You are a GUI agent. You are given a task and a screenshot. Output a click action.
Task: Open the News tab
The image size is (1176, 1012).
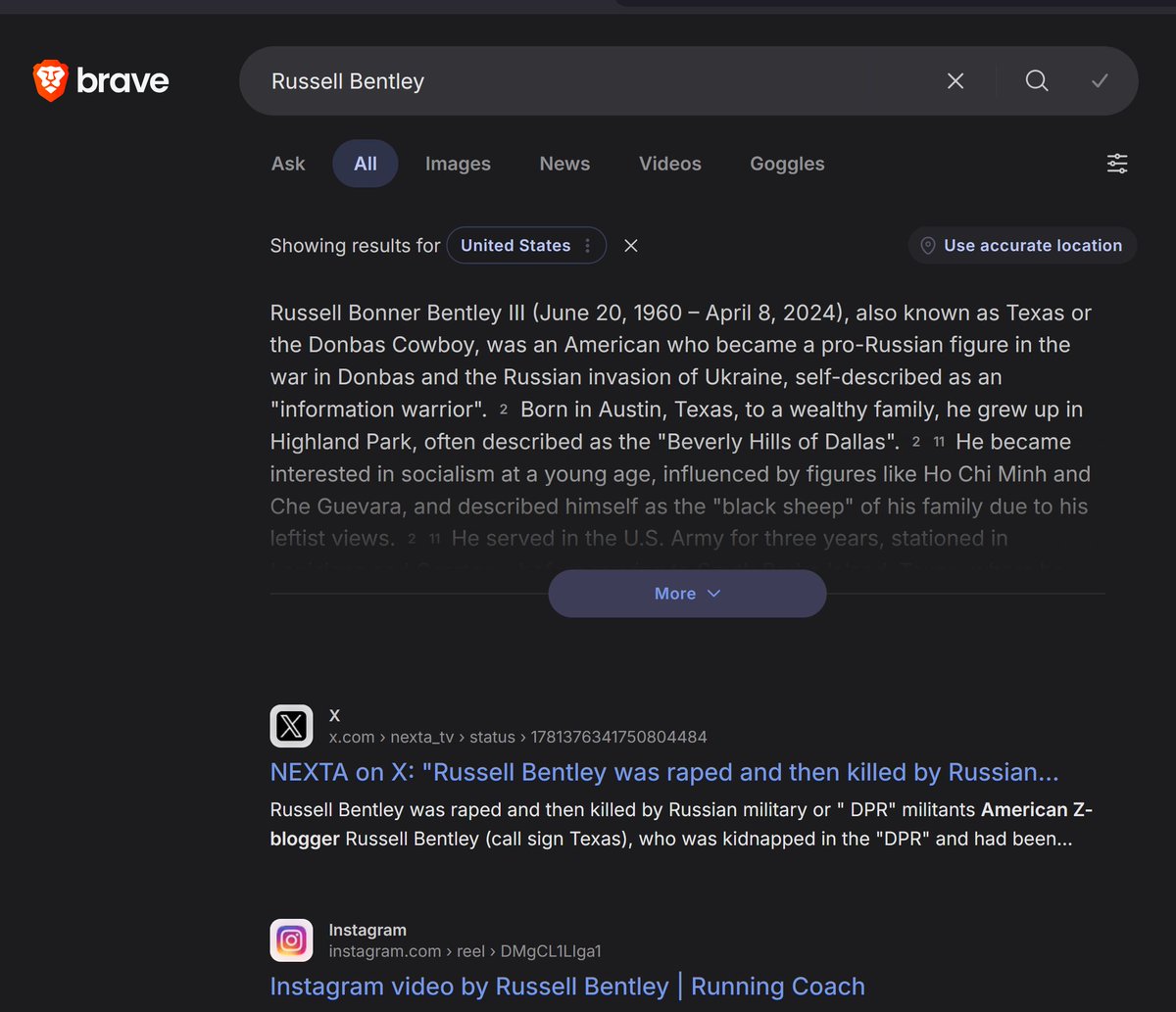coord(564,164)
